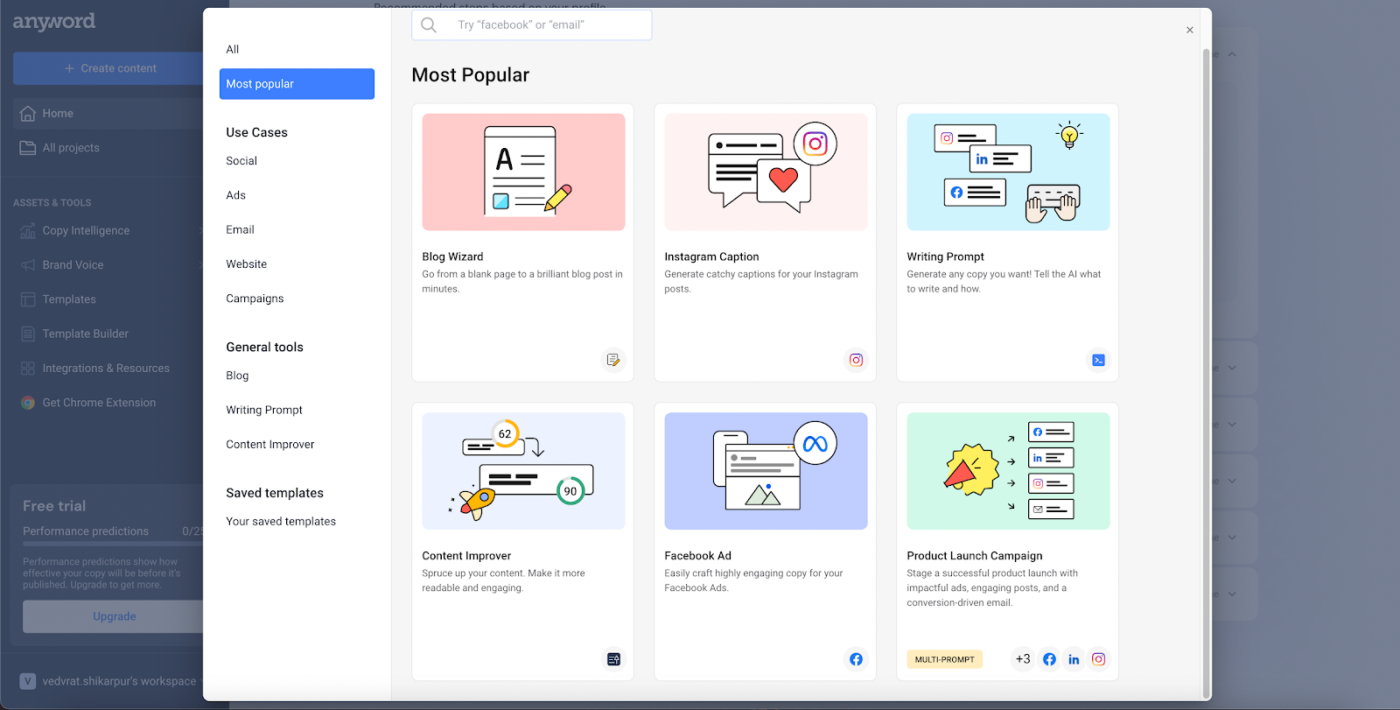Screen dimensions: 1400x710
Task: Open the Facebook Ad card thumbnail
Action: 766,471
